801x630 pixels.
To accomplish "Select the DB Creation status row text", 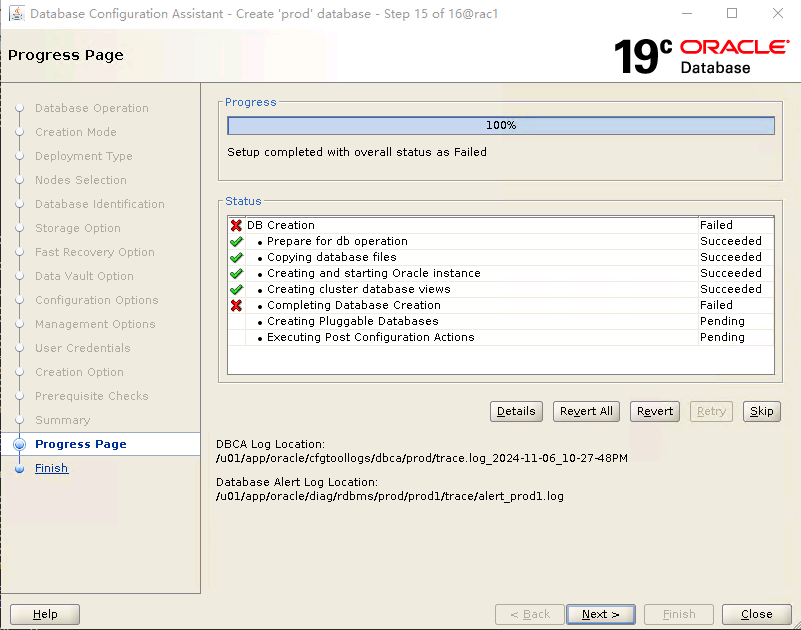I will coord(280,225).
